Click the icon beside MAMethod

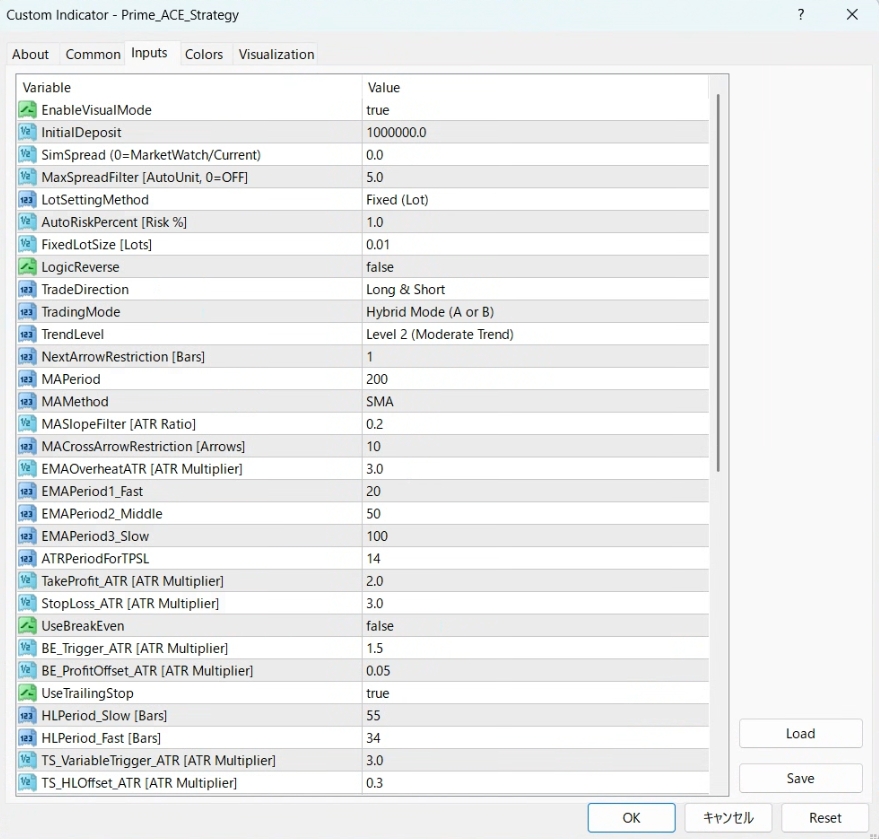[27, 401]
